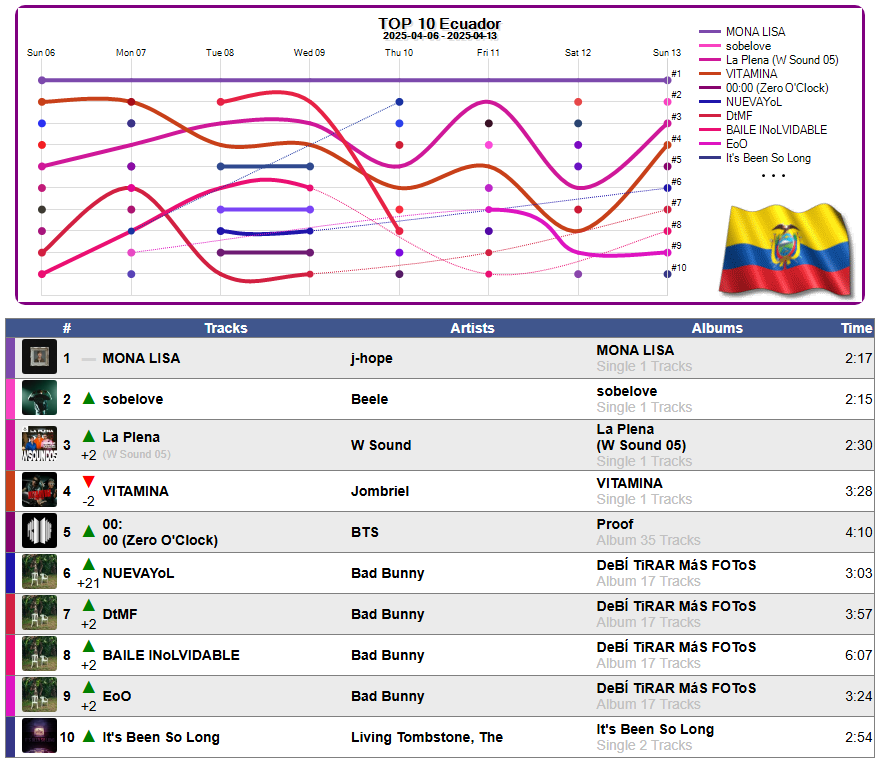Click the red down arrow beside VITAMINA
This screenshot has height=763, width=877.
pyautogui.click(x=88, y=482)
